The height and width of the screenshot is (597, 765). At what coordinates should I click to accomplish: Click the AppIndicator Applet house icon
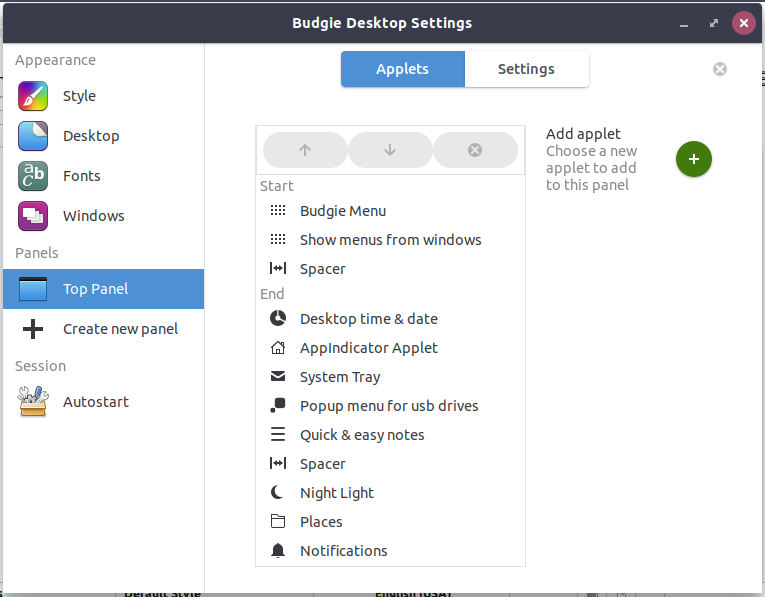[278, 348]
